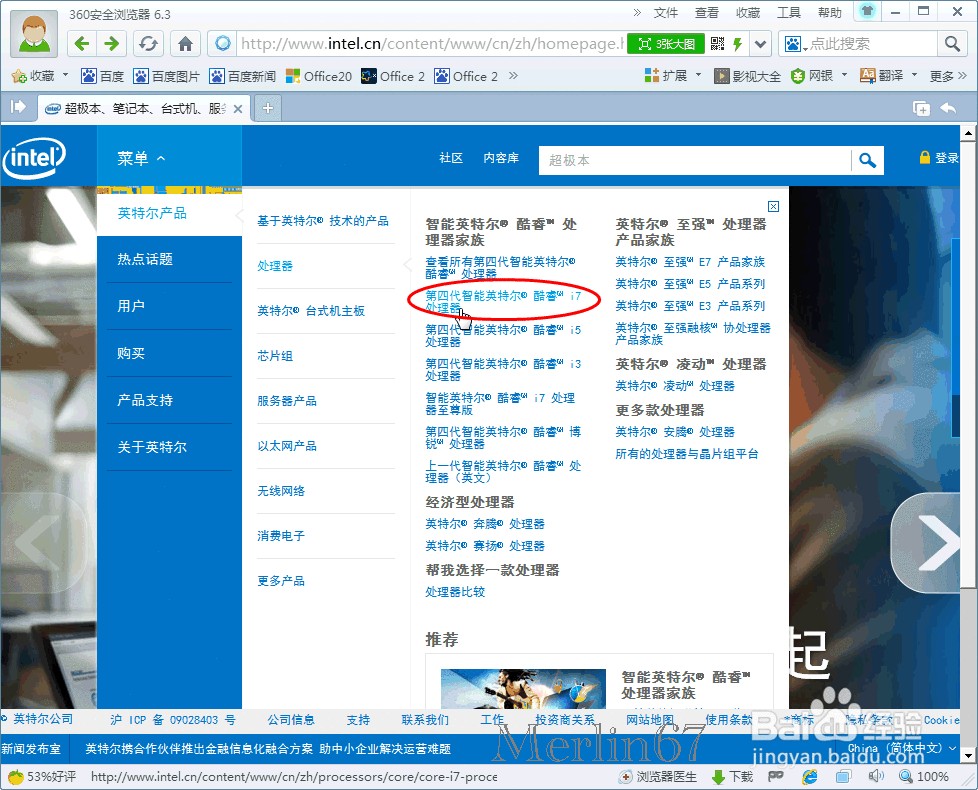Click the 53%好评 rating icon

coord(42,776)
